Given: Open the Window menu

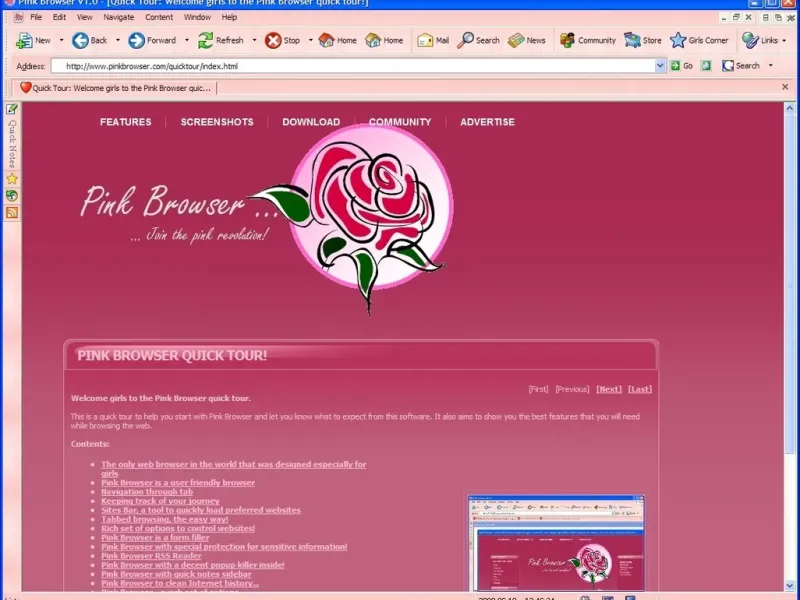Looking at the screenshot, I should tap(197, 17).
